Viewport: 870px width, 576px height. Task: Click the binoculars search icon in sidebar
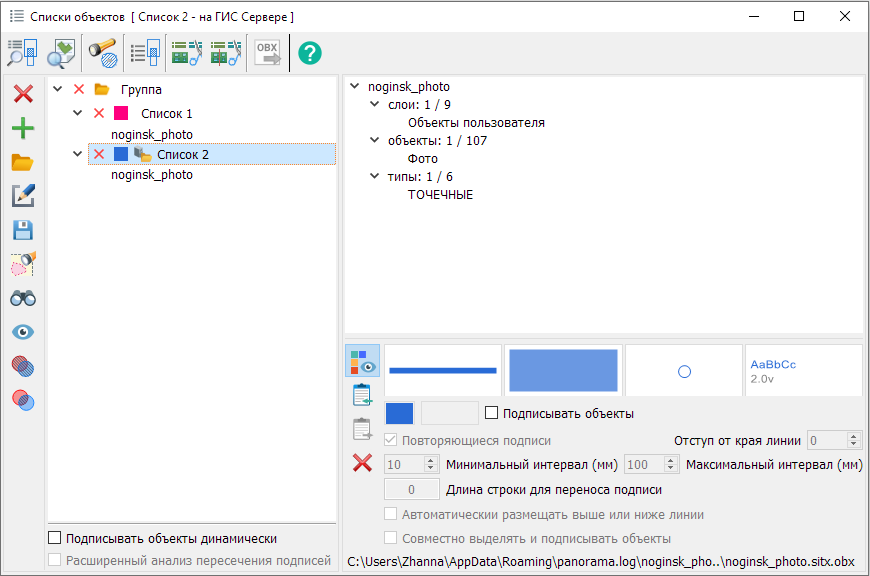pyautogui.click(x=22, y=298)
